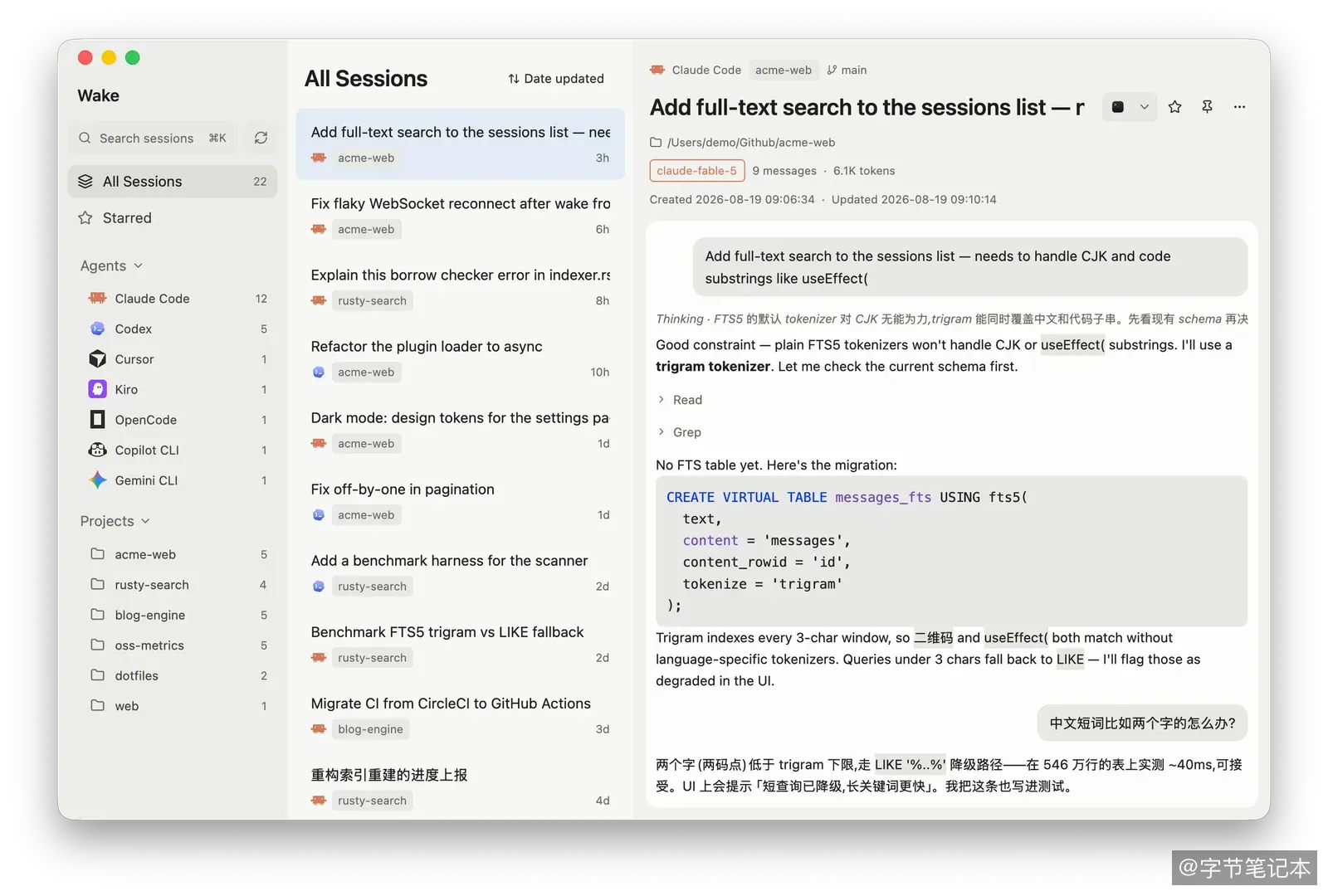Screen dimensions: 1328x896
Task: Click the All Sessions stack icon
Action: [x=85, y=181]
